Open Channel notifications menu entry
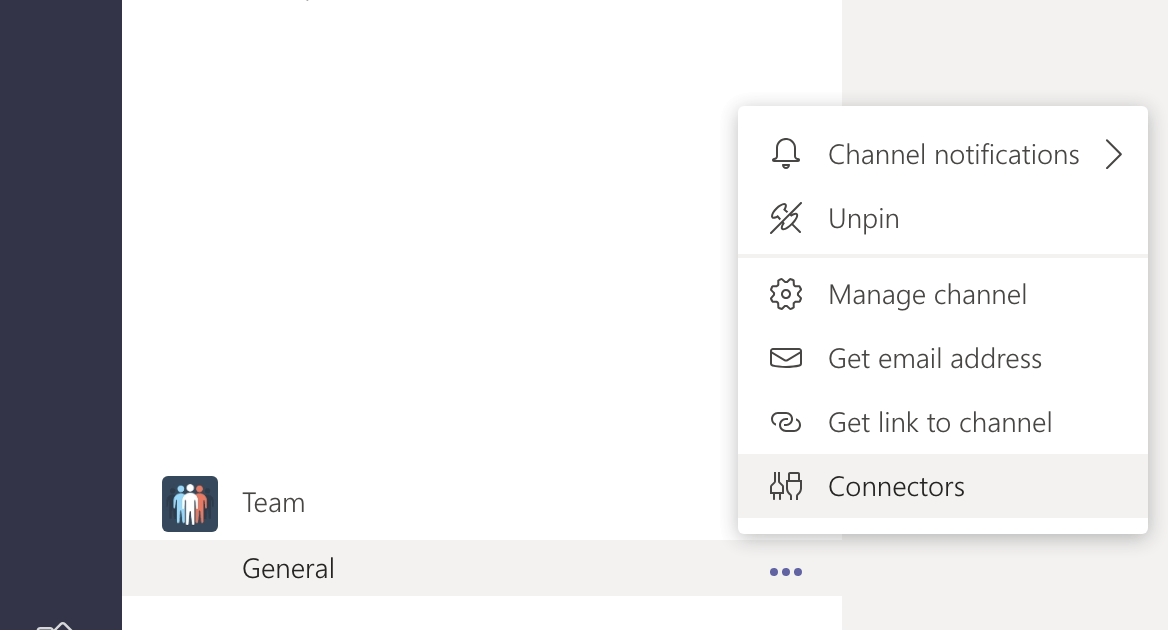The image size is (1168, 630). 942,154
